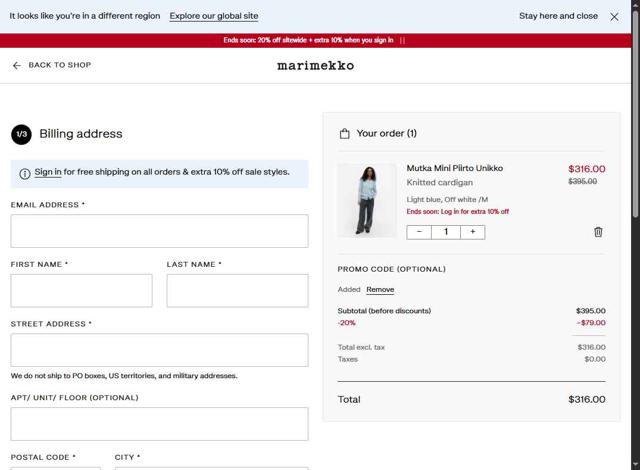The height and width of the screenshot is (470, 640).
Task: Close the region notice banner with X
Action: 614,17
